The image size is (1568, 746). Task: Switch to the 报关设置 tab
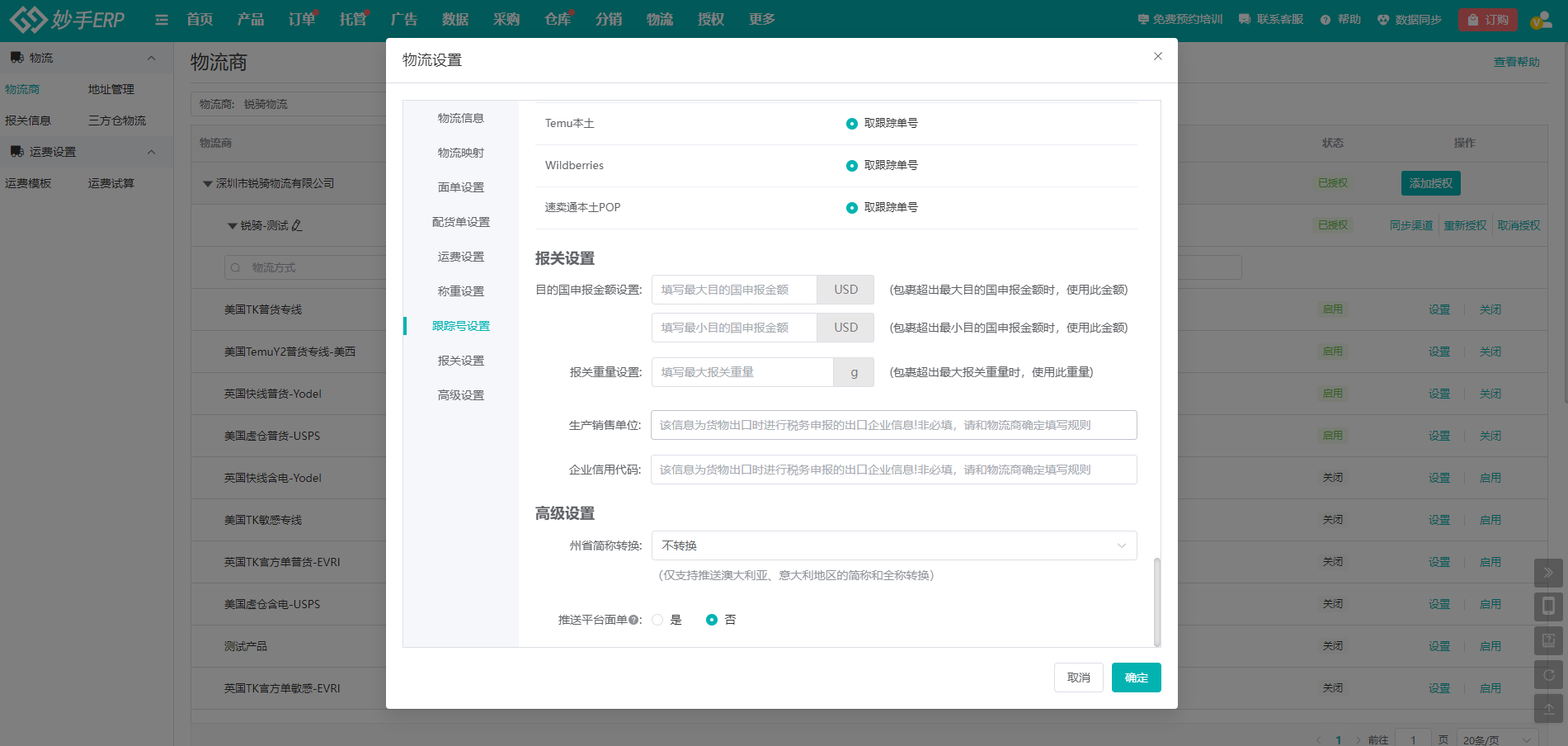click(460, 360)
